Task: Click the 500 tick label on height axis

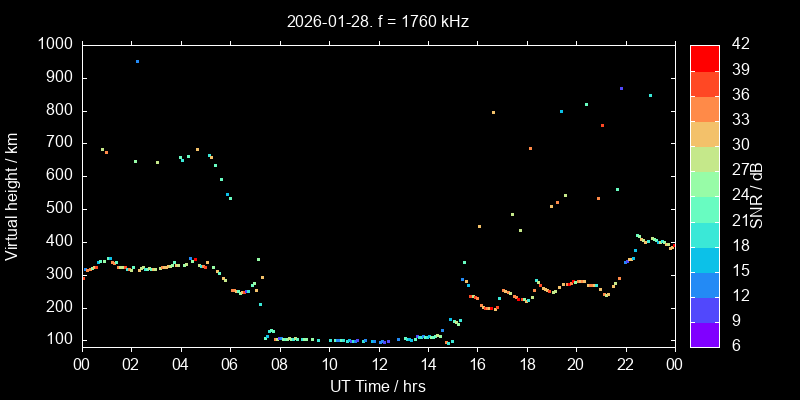Action: coord(58,209)
